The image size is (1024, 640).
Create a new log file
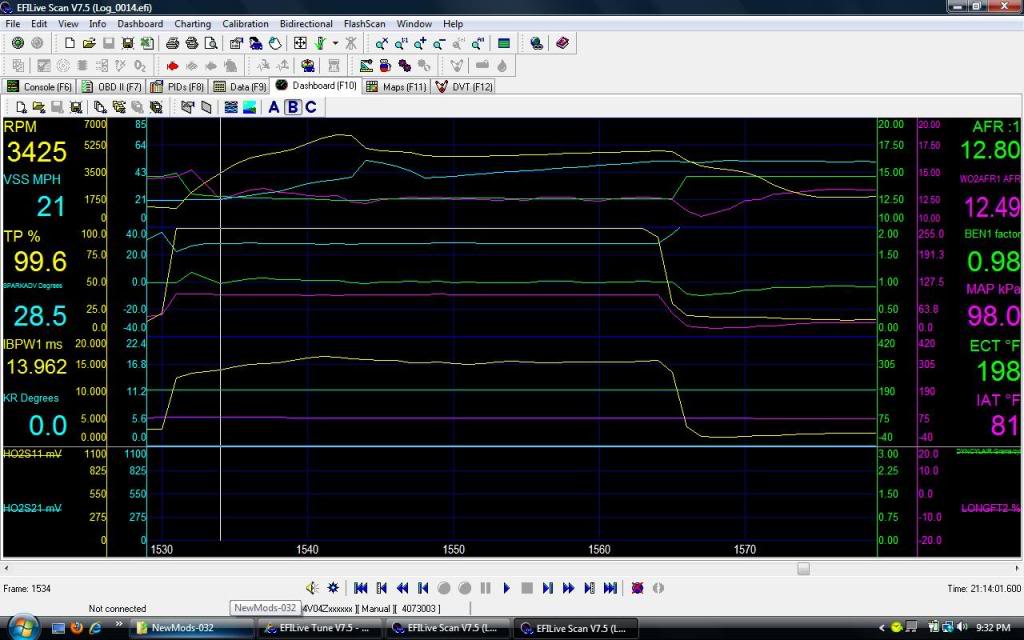click(69, 43)
